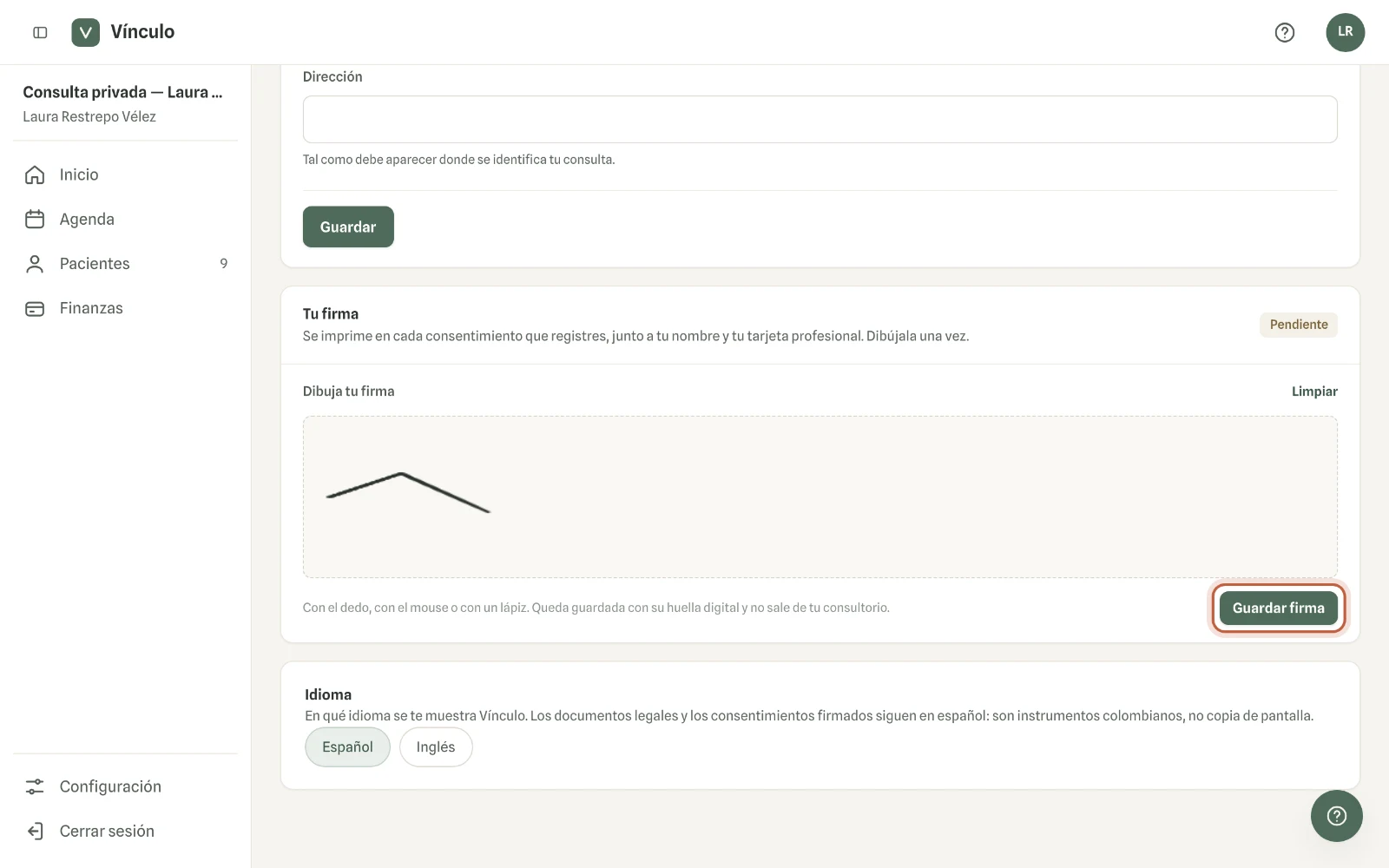
Task: Click Guardar firma button
Action: coord(1279,608)
